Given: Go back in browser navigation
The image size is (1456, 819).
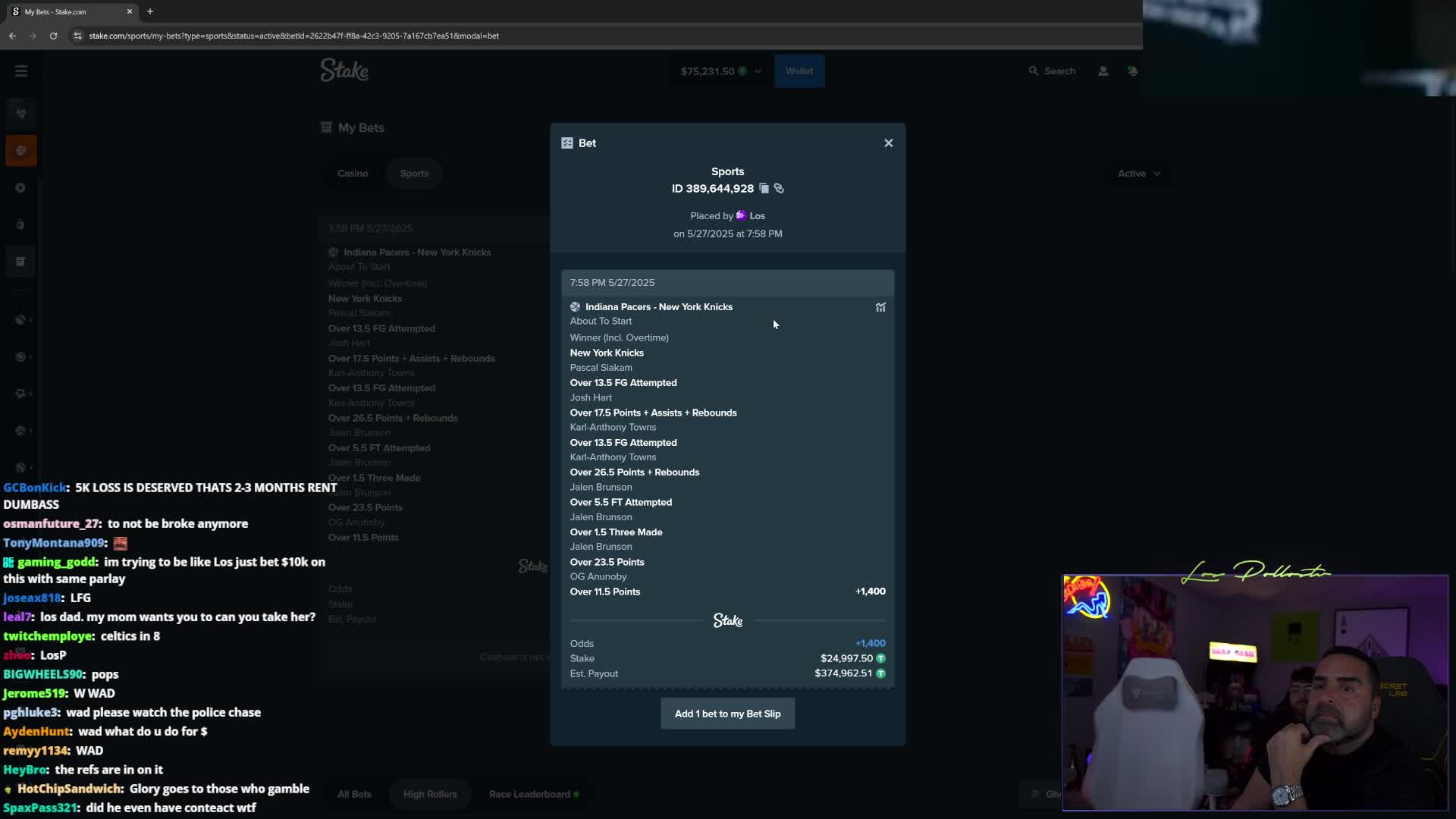Looking at the screenshot, I should (x=12, y=36).
